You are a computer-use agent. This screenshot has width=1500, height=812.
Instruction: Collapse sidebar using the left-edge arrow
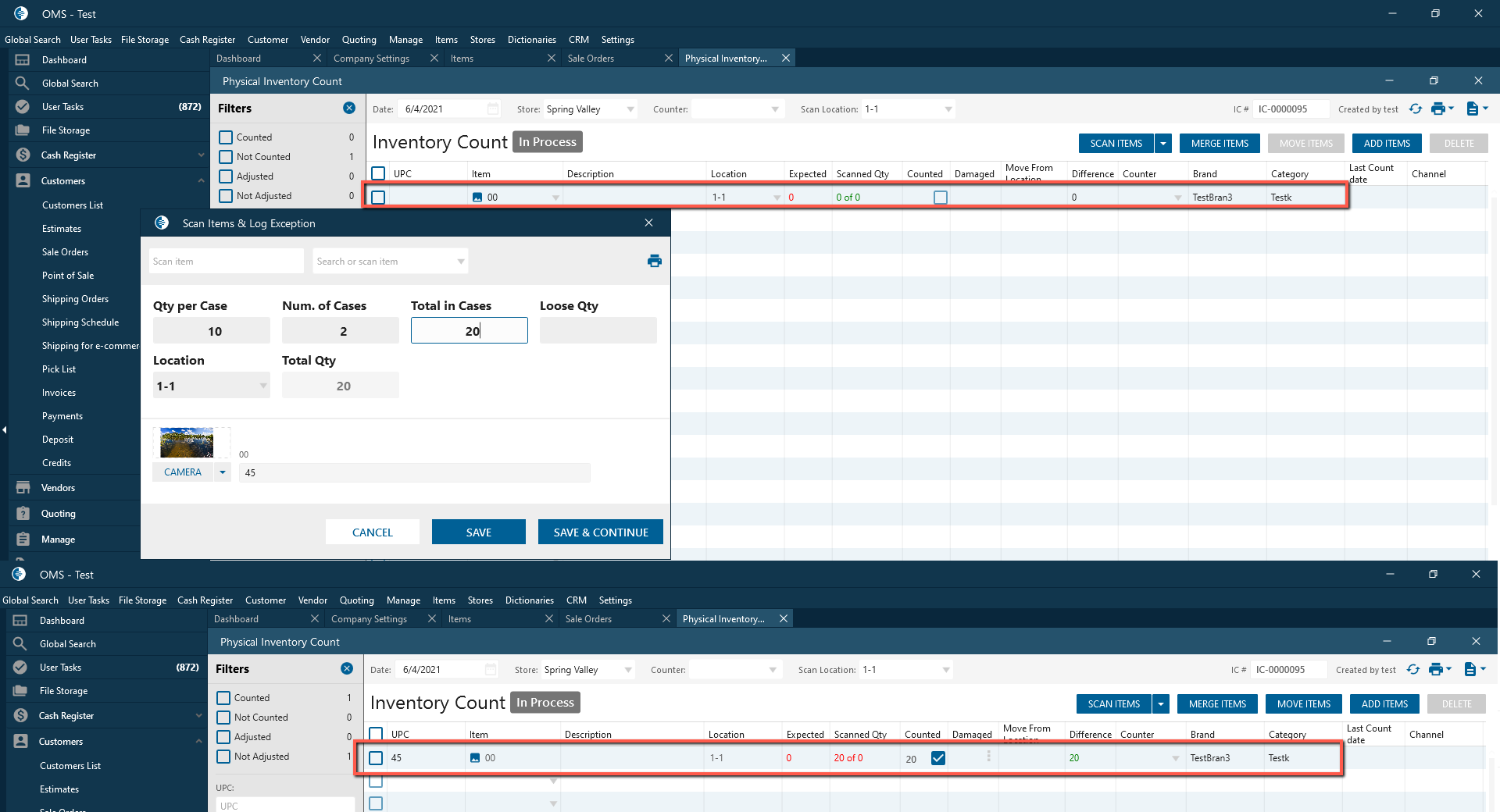5,429
